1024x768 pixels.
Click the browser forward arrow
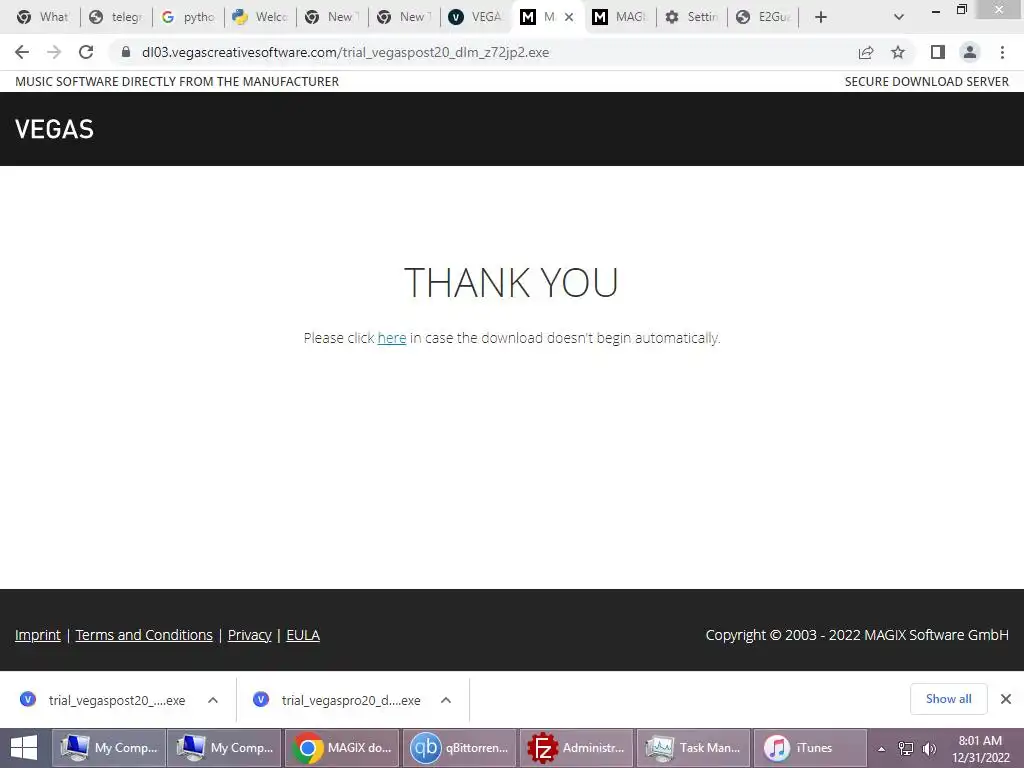54,52
